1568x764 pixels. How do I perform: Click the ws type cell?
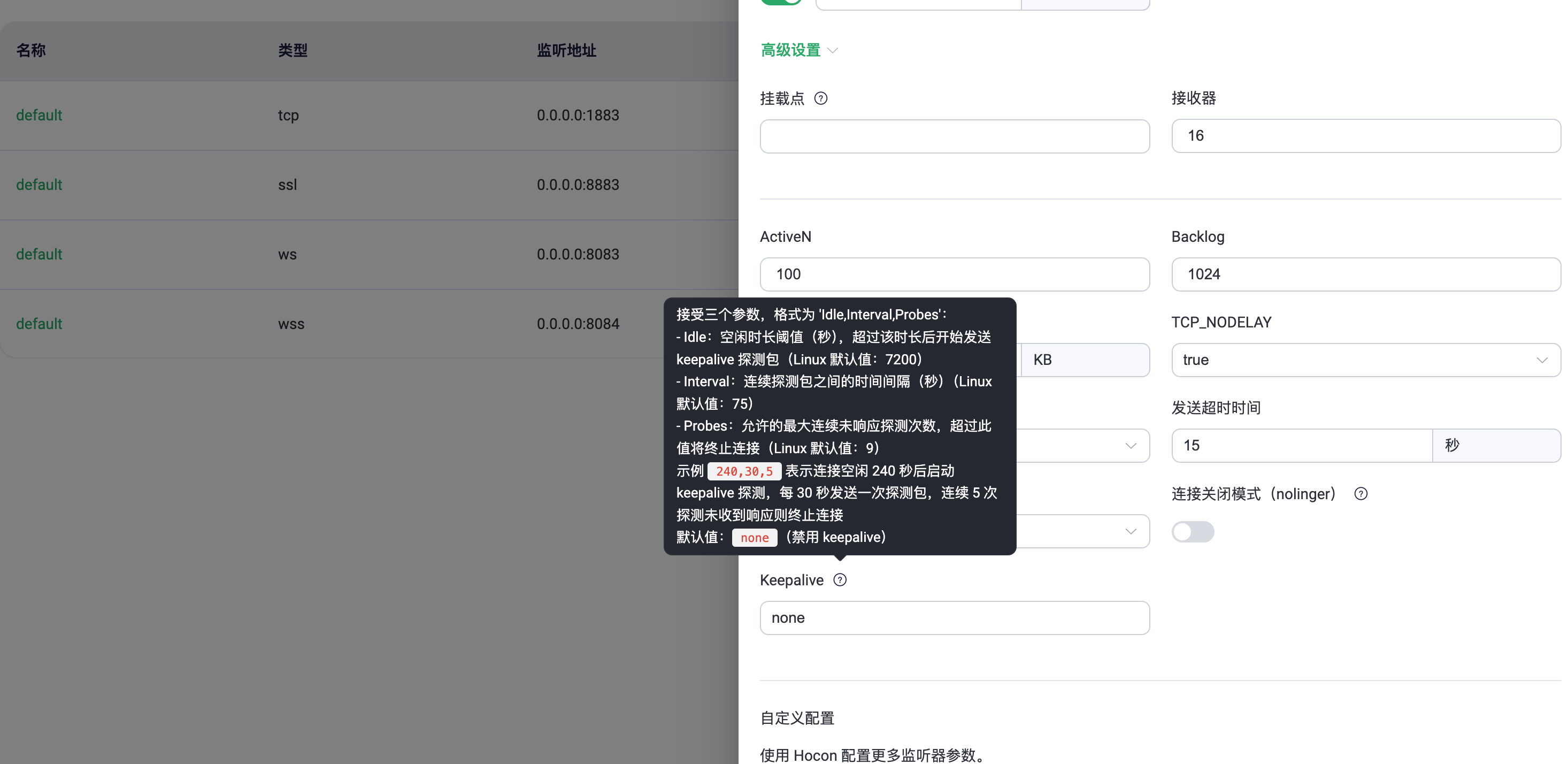pyautogui.click(x=287, y=255)
